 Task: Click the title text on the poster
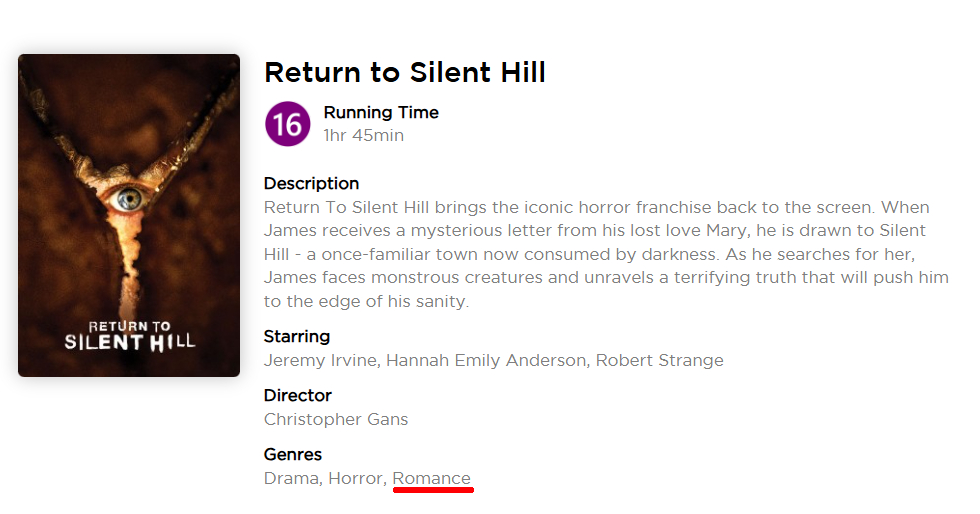(129, 334)
